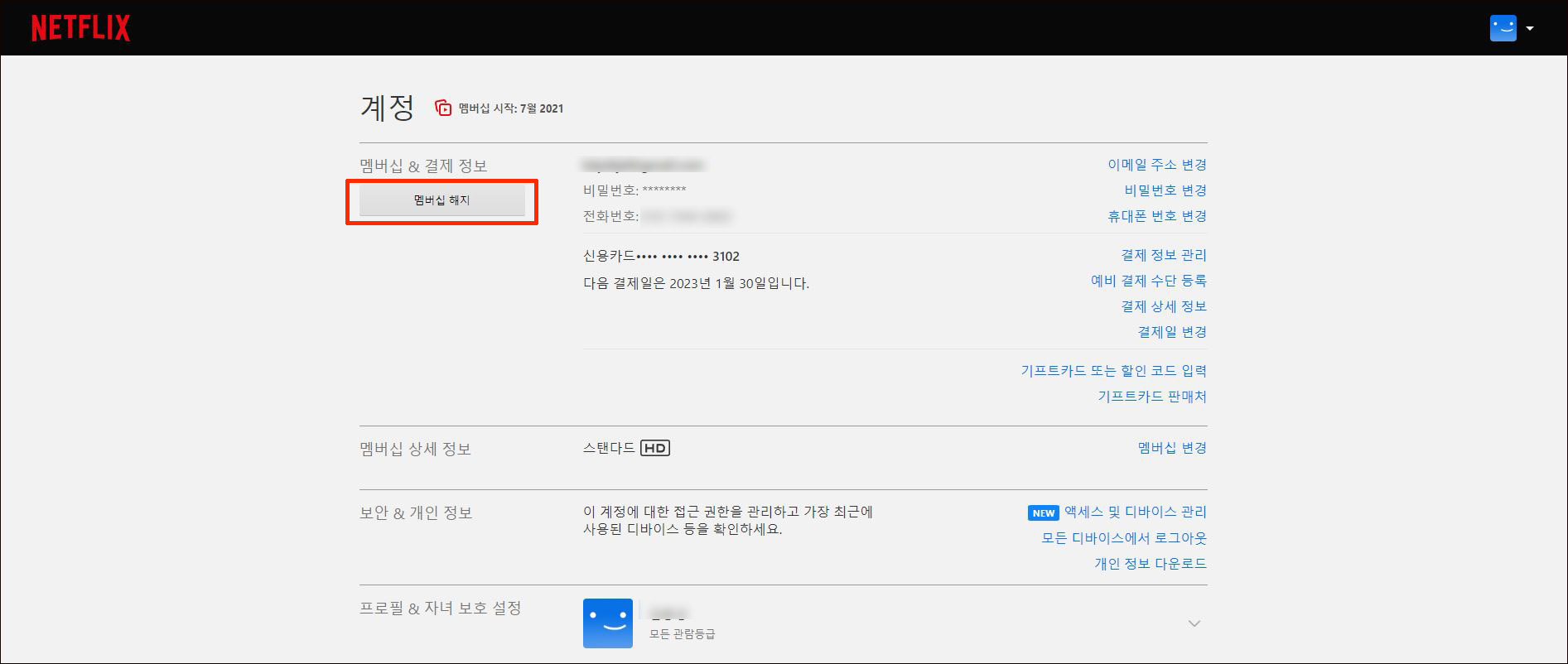The height and width of the screenshot is (664, 1568).
Task: Click the 모든 관람등급 label
Action: (x=682, y=634)
